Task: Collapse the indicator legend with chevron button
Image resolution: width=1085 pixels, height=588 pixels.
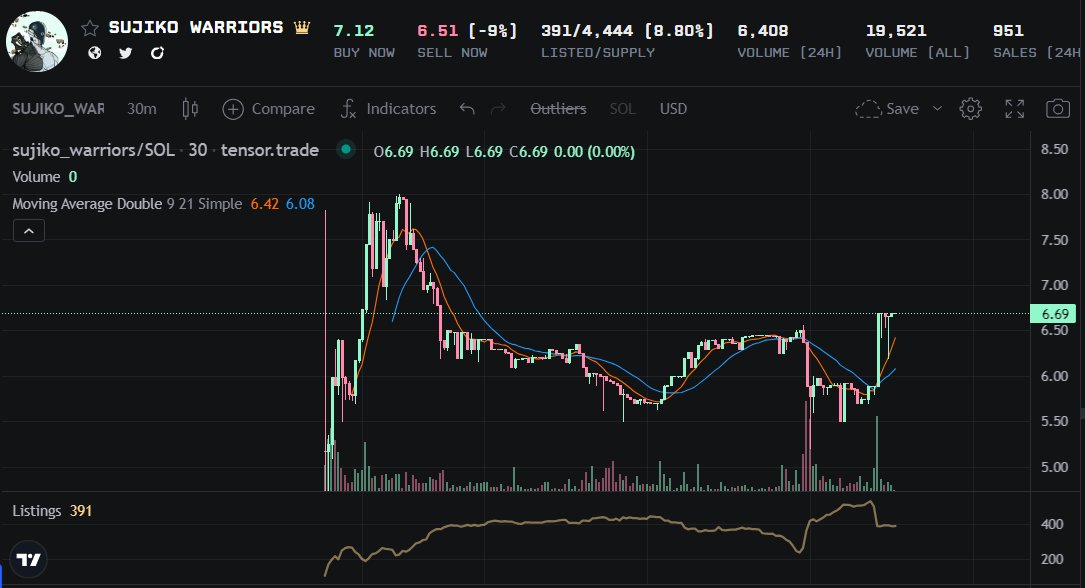Action: [x=29, y=231]
